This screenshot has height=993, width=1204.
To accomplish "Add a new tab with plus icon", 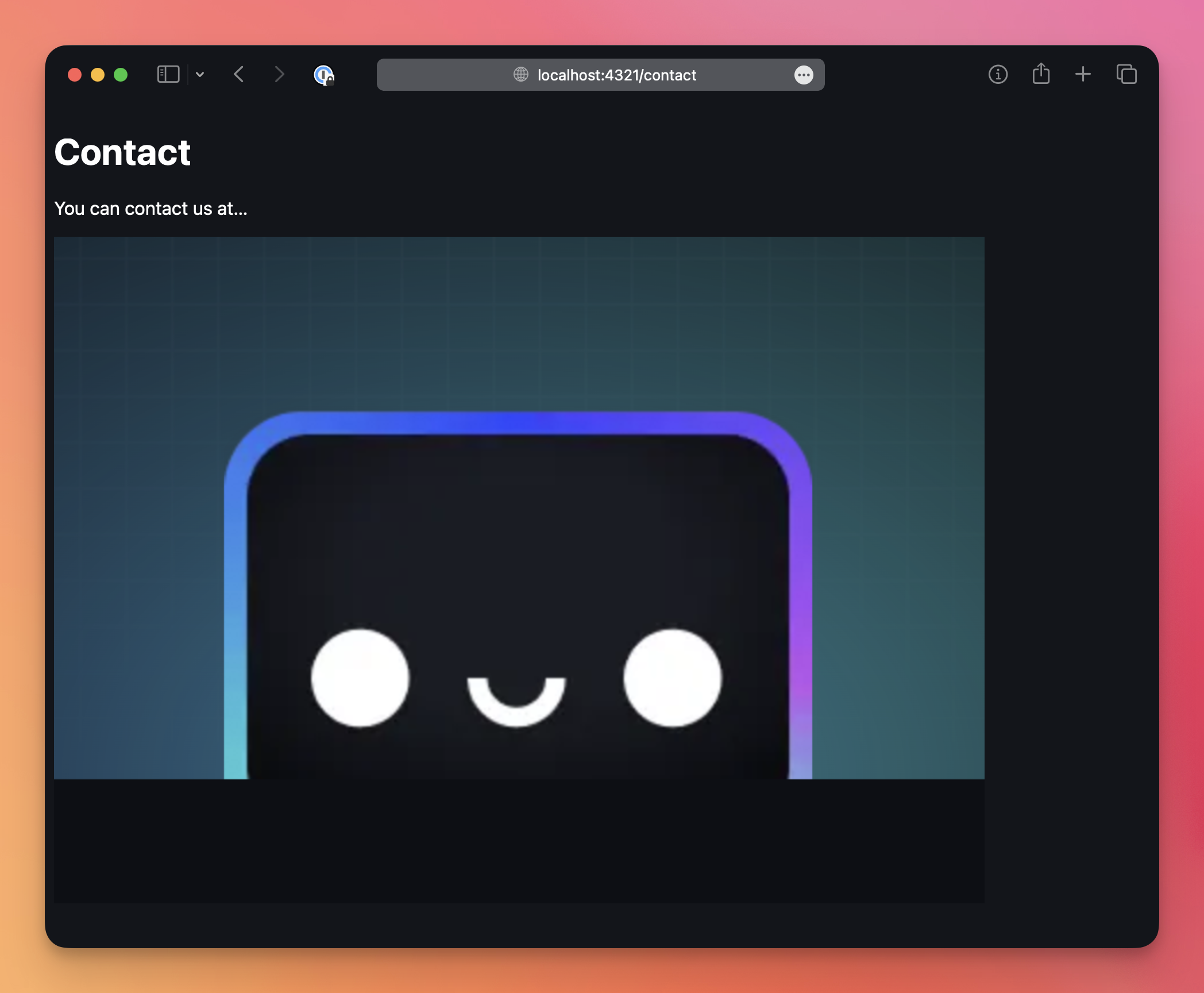I will pos(1083,74).
